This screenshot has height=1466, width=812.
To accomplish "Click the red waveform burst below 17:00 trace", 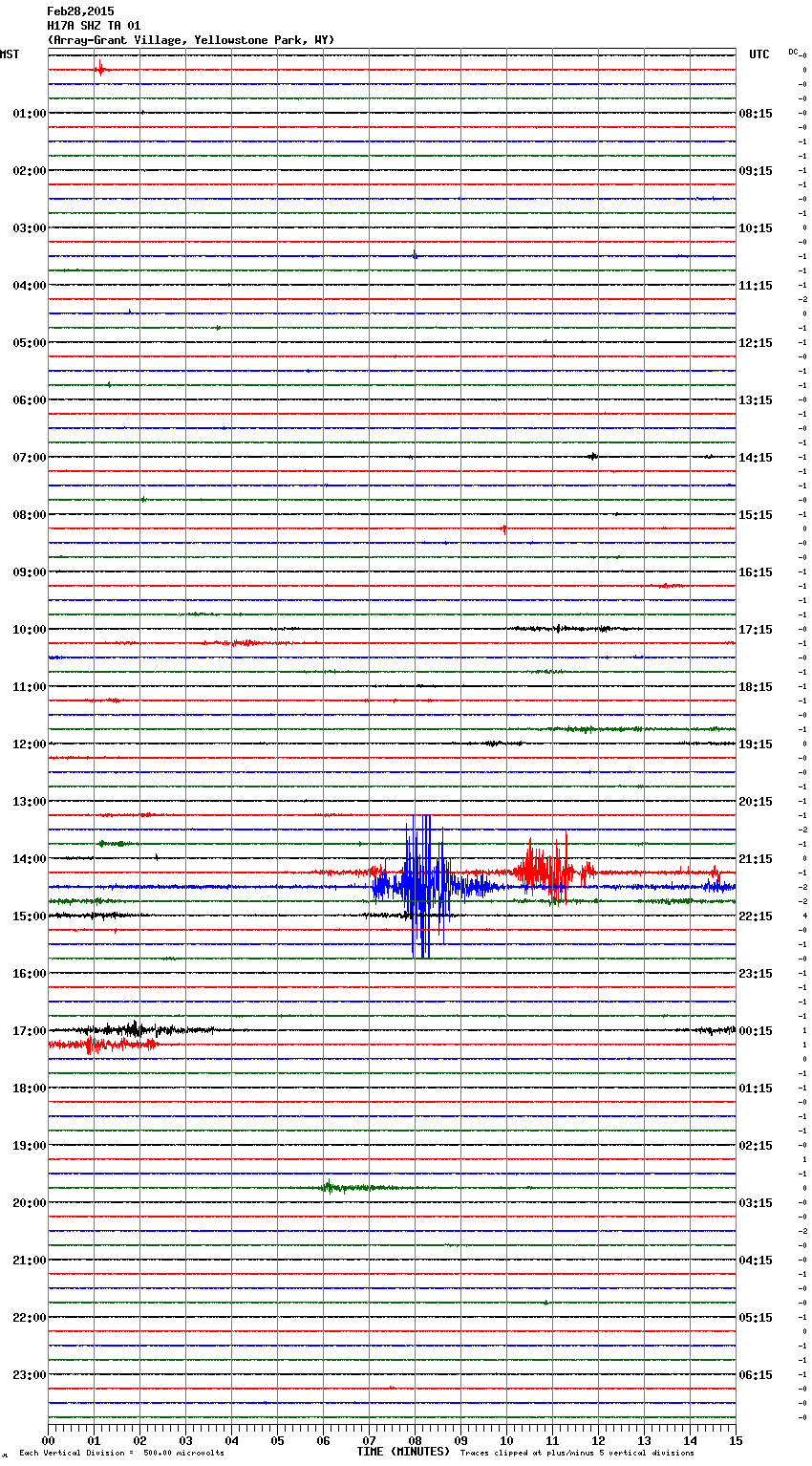I will click(x=103, y=1045).
